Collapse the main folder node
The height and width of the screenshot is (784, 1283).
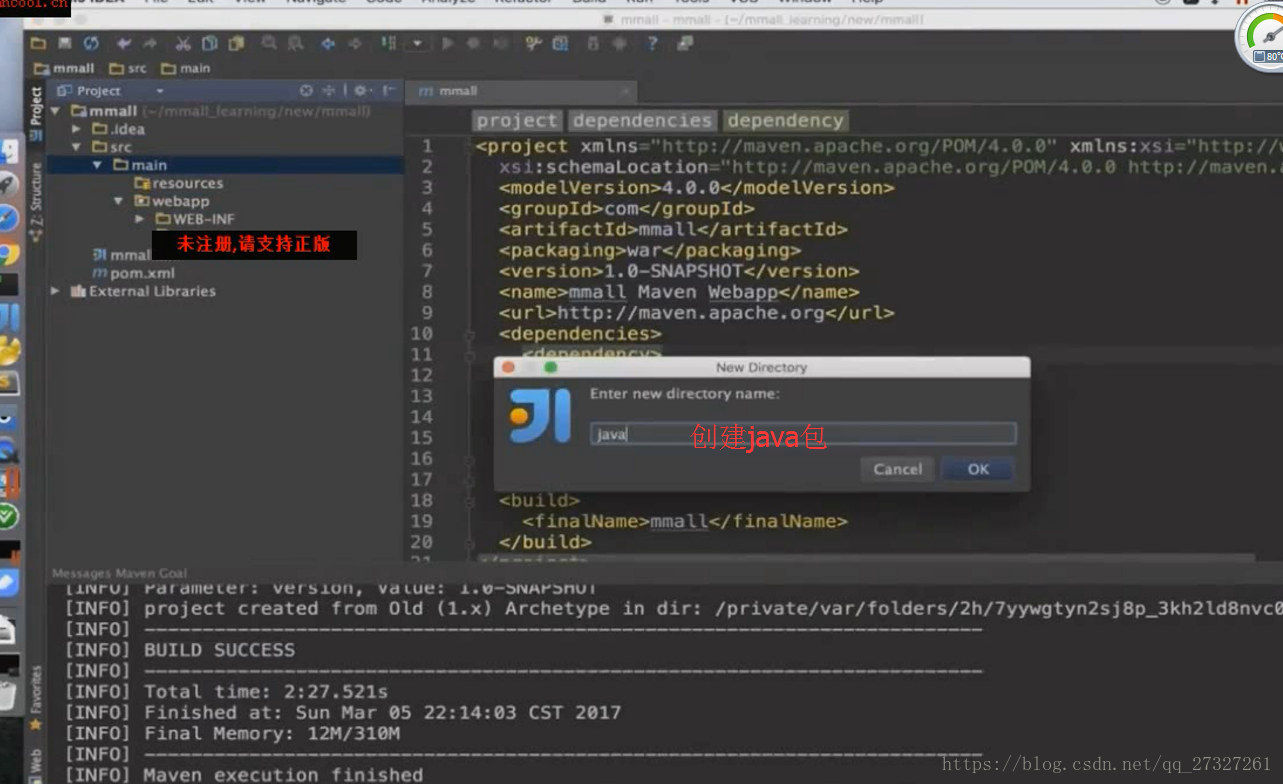point(97,165)
